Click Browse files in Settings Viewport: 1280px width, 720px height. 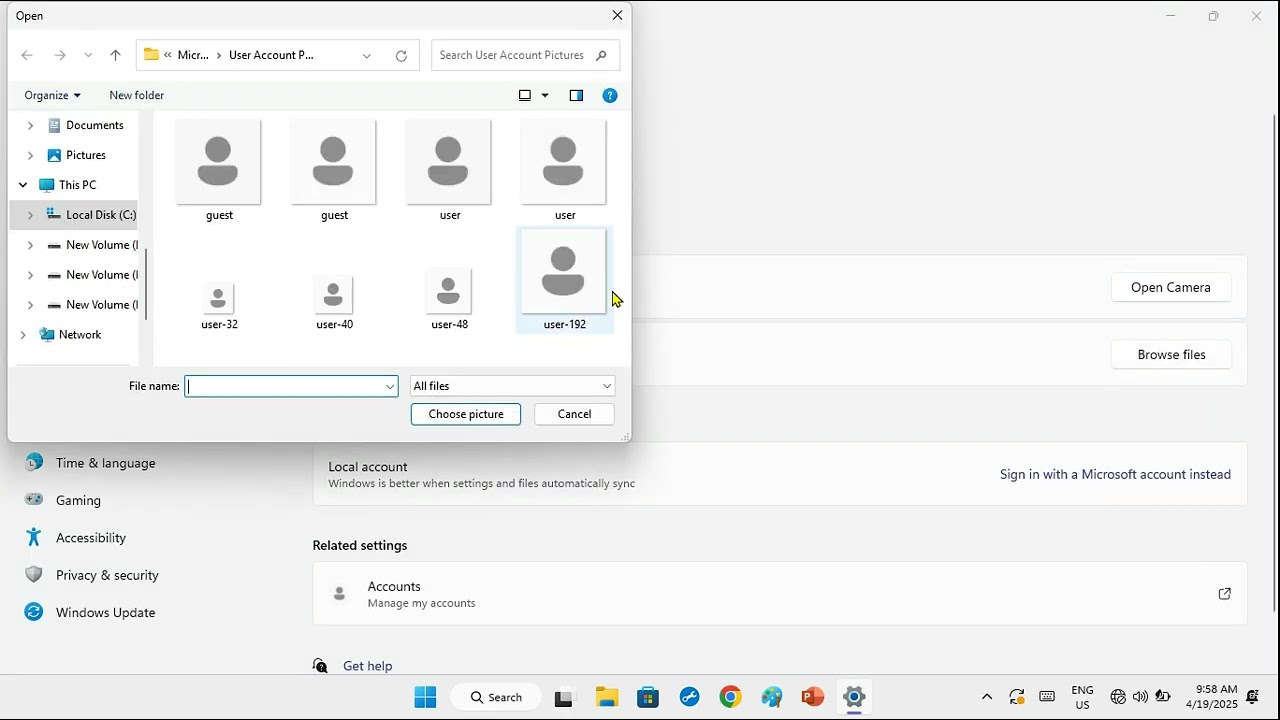tap(1171, 354)
